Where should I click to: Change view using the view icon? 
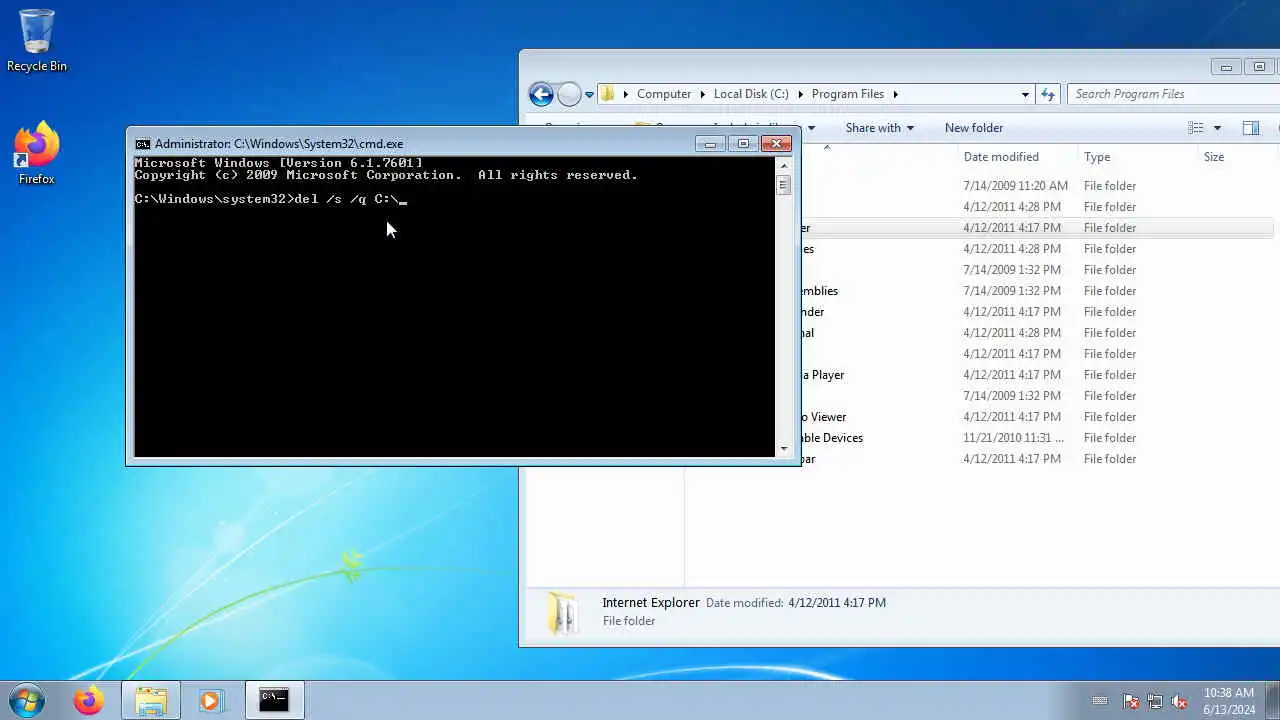1195,128
